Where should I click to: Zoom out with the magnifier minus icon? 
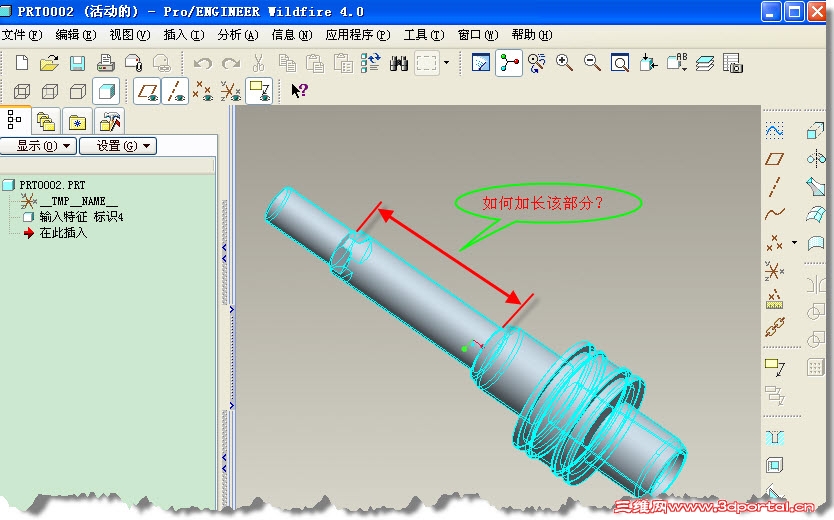pyautogui.click(x=592, y=63)
